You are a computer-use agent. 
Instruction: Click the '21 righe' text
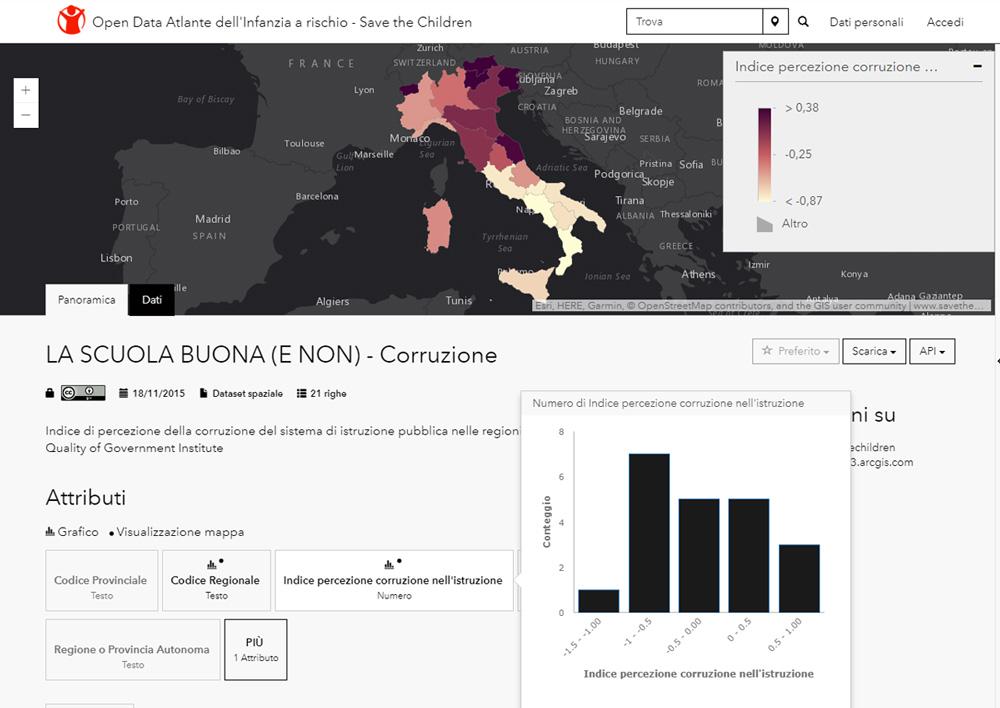click(328, 394)
